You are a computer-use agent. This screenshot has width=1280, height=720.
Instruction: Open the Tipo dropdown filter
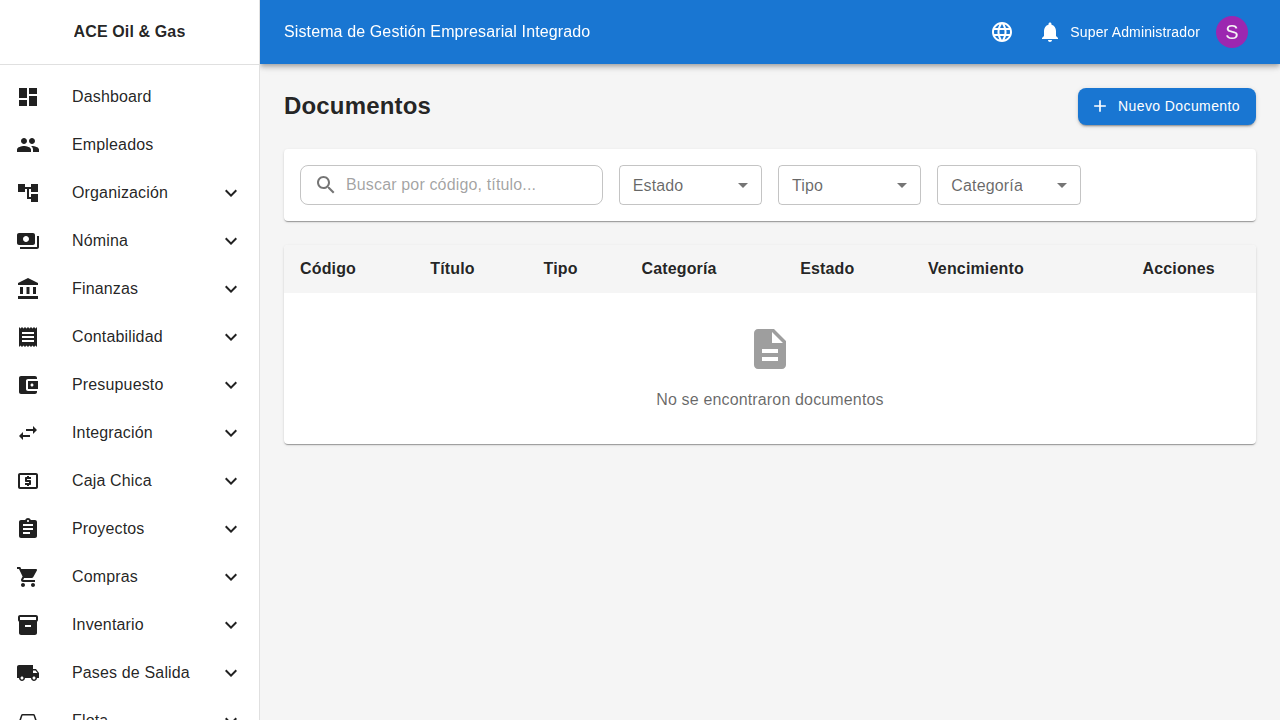tap(848, 185)
